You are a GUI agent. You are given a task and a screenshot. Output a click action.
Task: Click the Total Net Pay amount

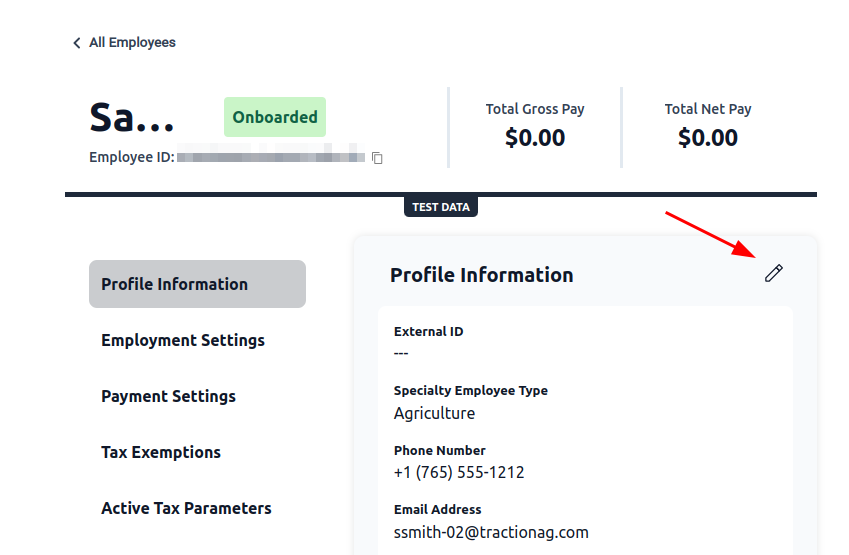pos(708,138)
